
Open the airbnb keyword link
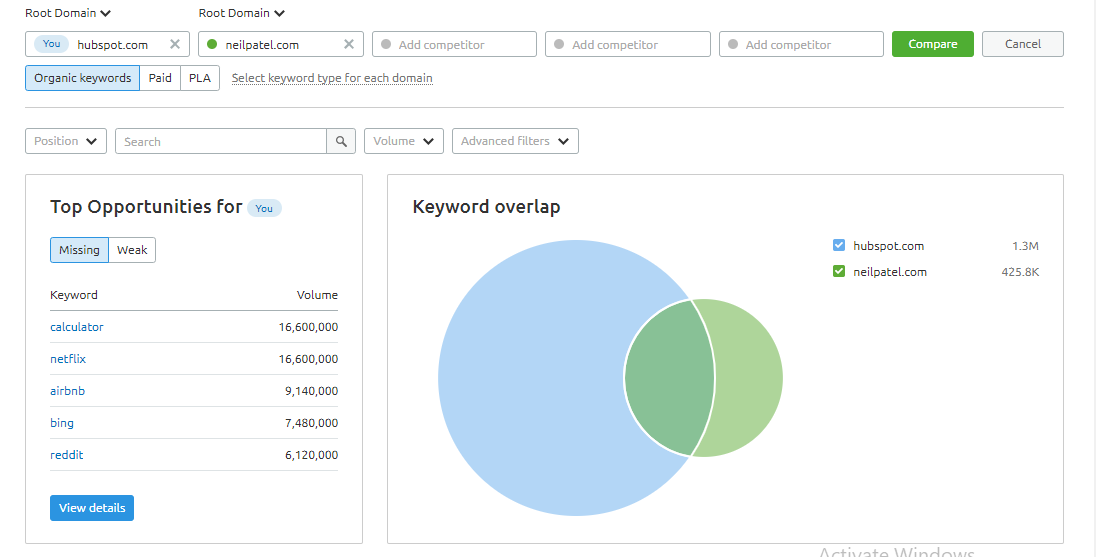coord(68,391)
